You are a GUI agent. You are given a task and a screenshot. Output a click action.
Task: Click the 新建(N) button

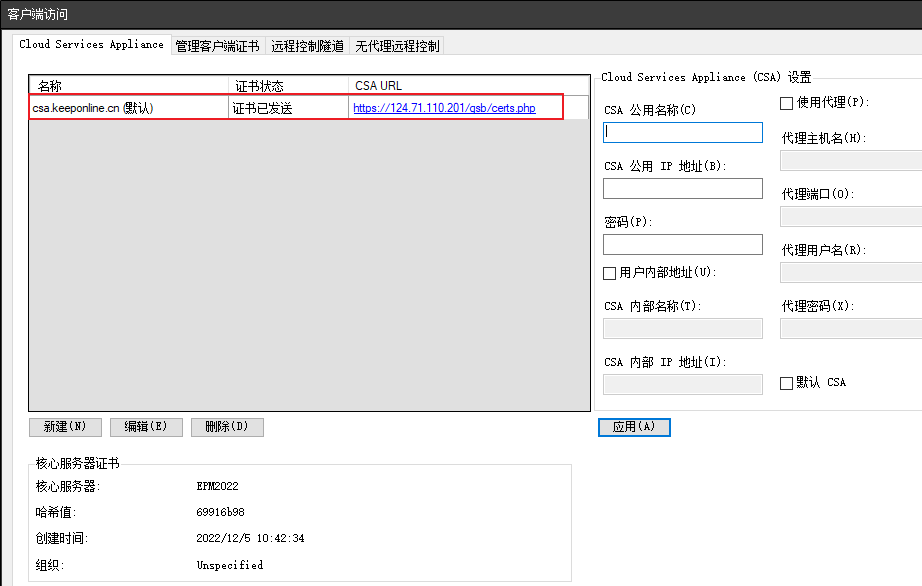pos(64,426)
